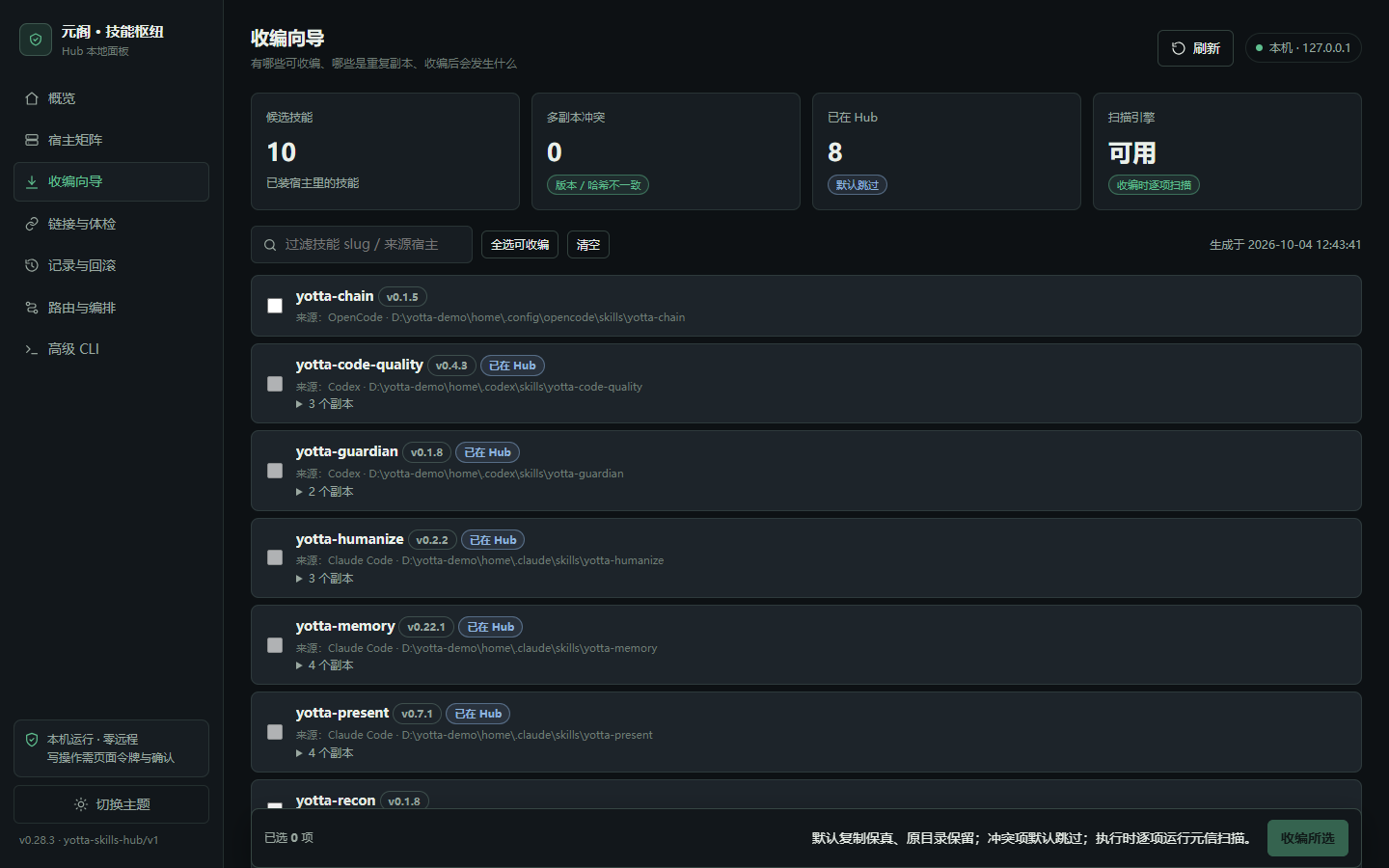The height and width of the screenshot is (868, 1389).
Task: Expand 3 个副本 under yotta-humanize
Action: tap(325, 579)
